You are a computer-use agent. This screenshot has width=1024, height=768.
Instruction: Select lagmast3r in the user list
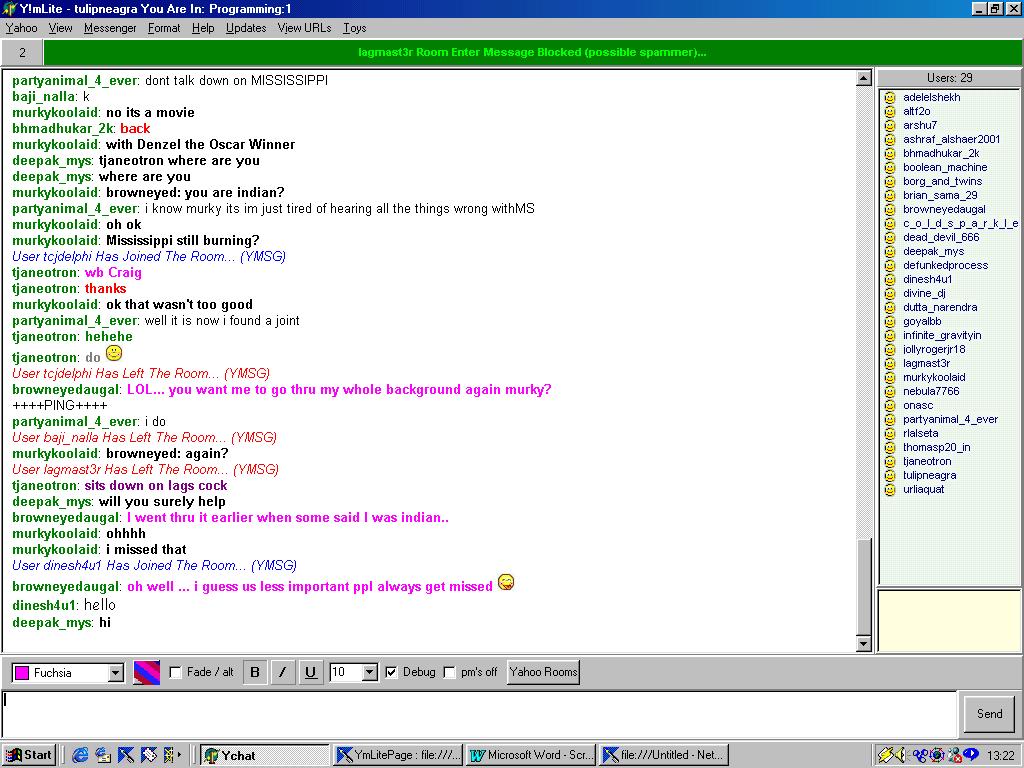(926, 364)
